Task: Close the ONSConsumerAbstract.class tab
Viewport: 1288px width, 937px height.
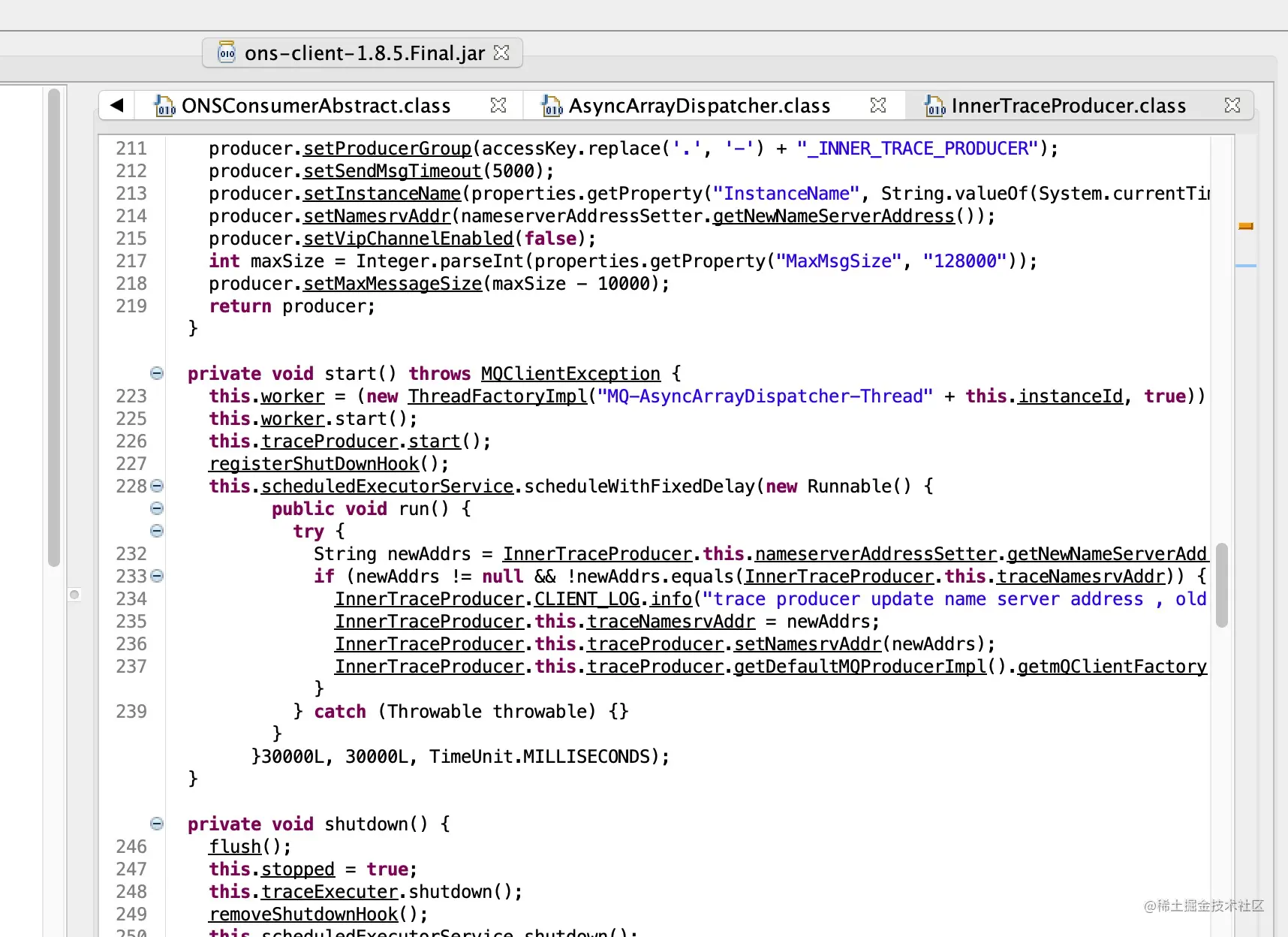Action: coord(498,105)
